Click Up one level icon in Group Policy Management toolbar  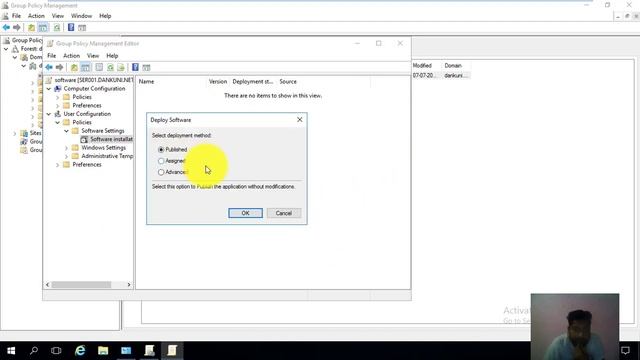tap(31, 28)
